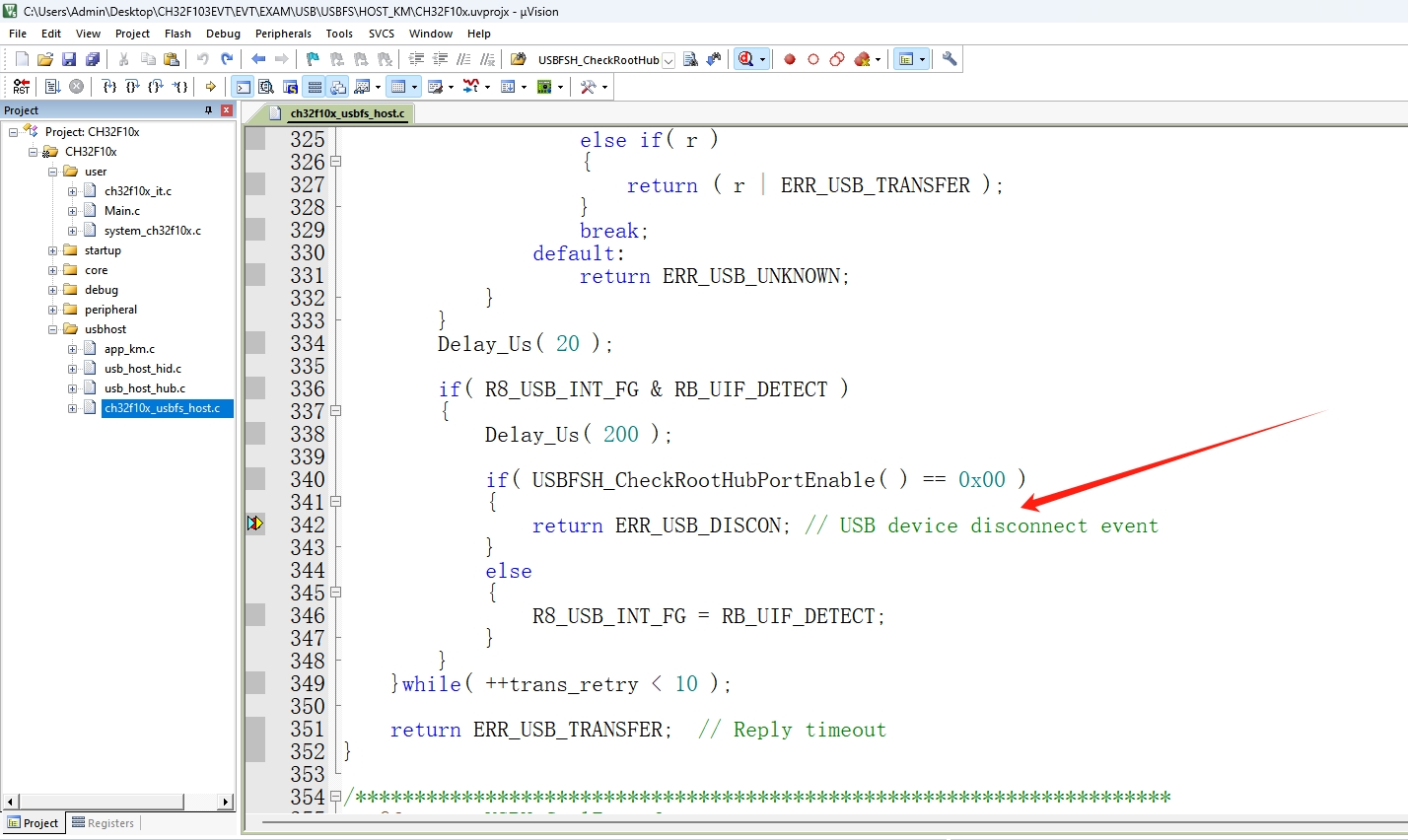
Task: Open Find in Files icon
Action: pos(519,59)
